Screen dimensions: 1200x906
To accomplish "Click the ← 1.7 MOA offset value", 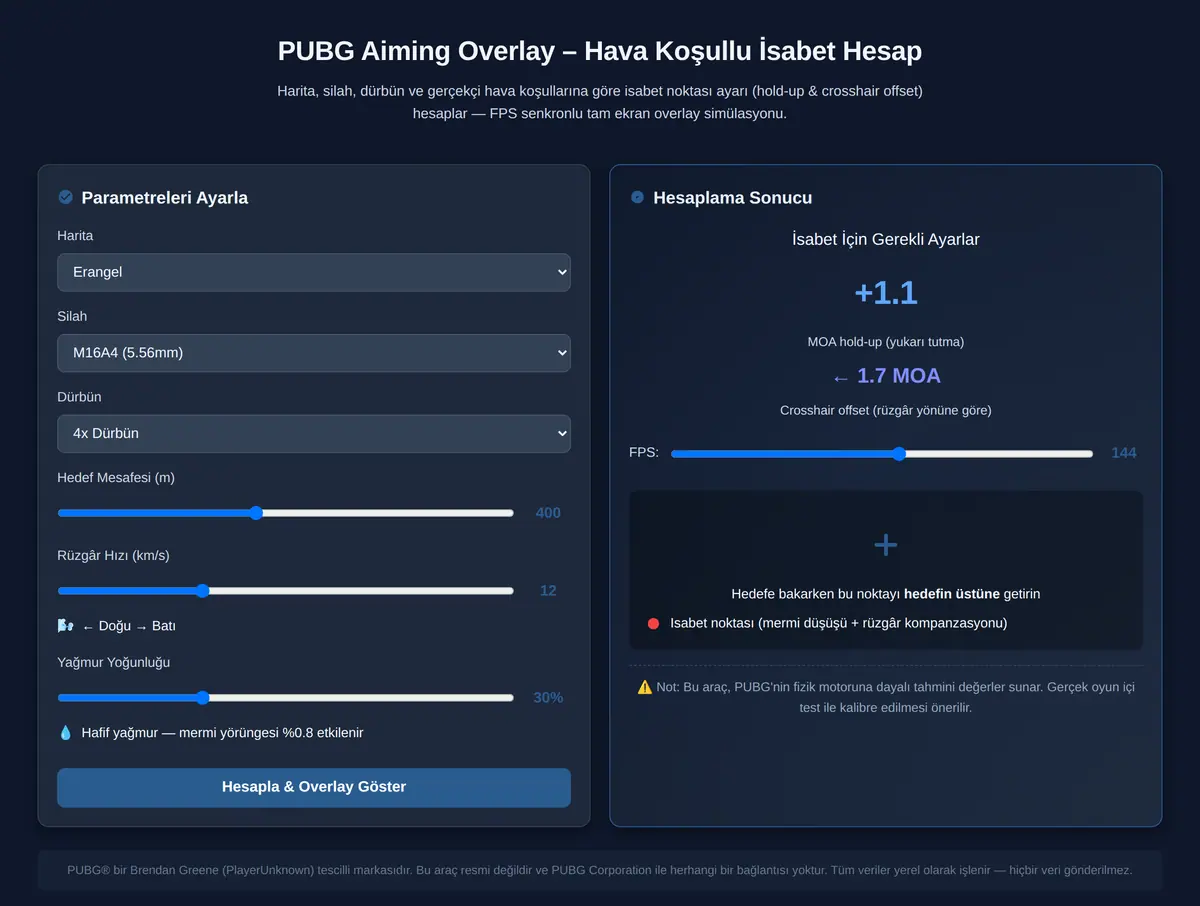I will pos(886,376).
